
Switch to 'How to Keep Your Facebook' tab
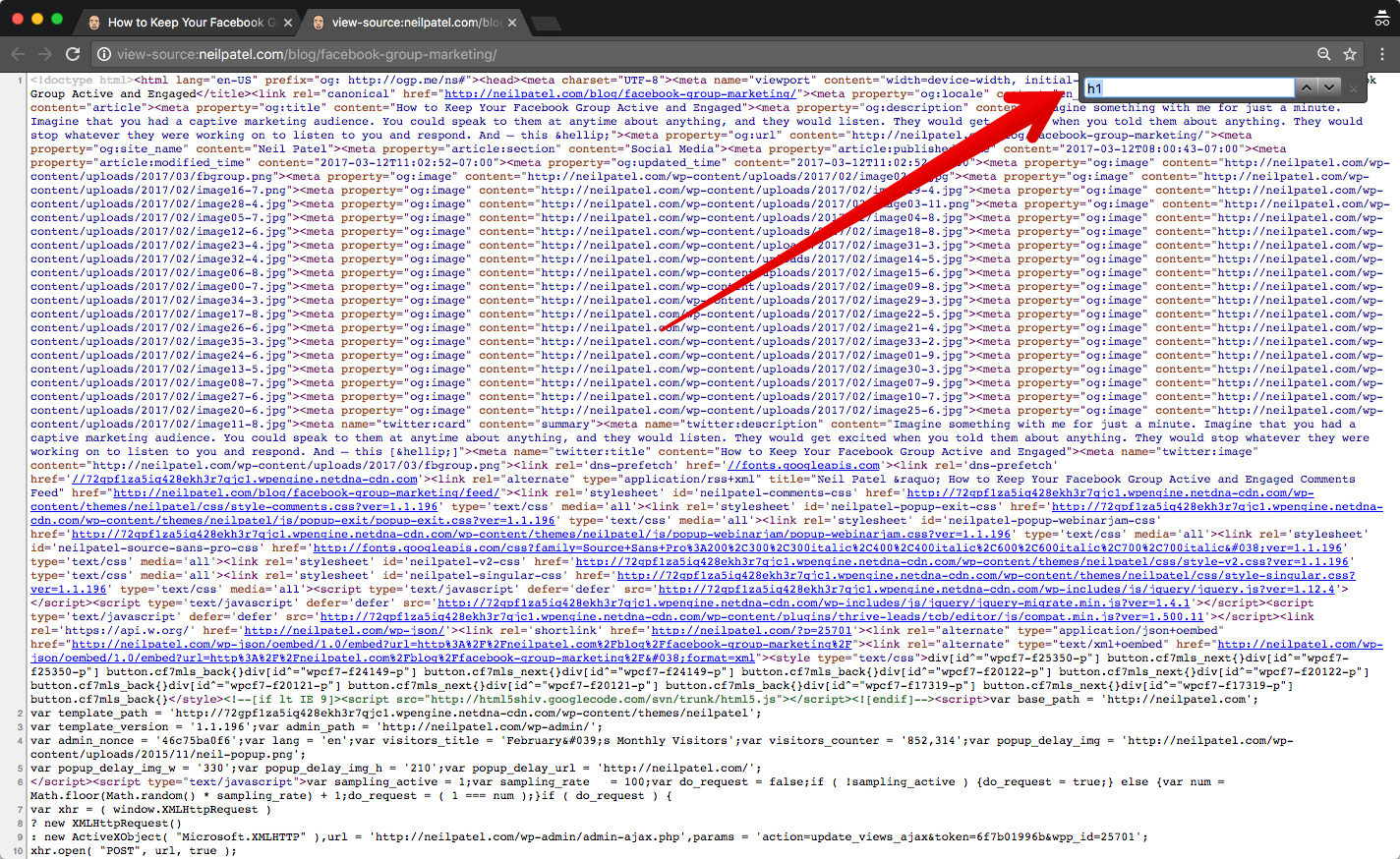coord(186,22)
